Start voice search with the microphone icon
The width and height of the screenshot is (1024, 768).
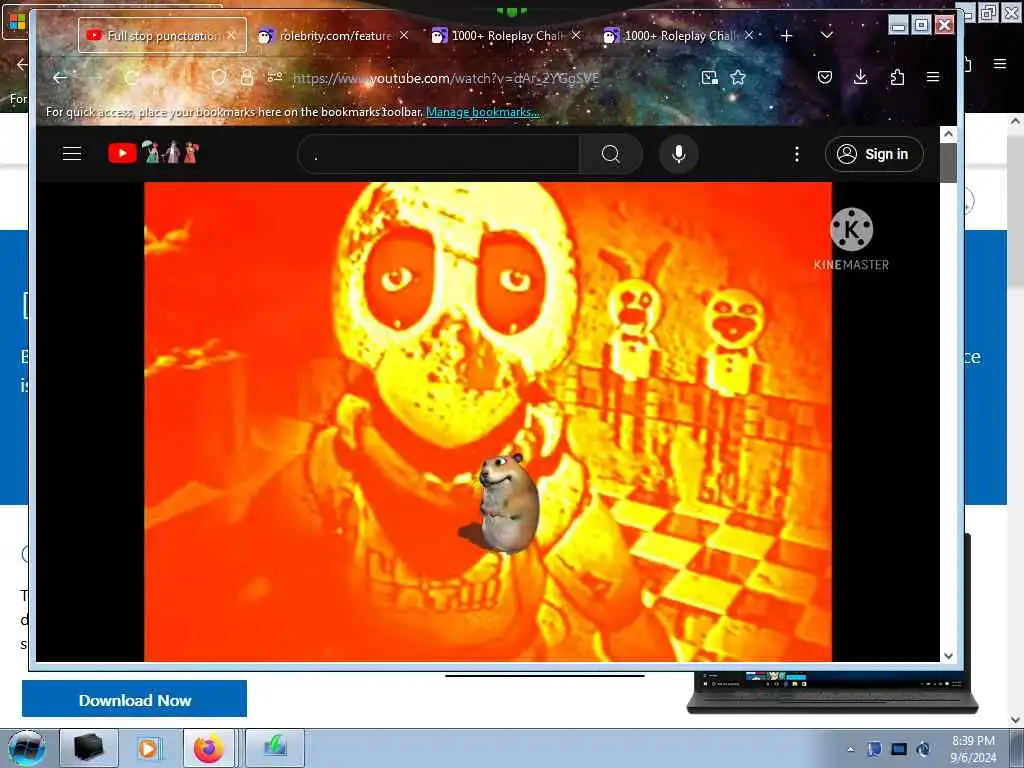pyautogui.click(x=679, y=154)
